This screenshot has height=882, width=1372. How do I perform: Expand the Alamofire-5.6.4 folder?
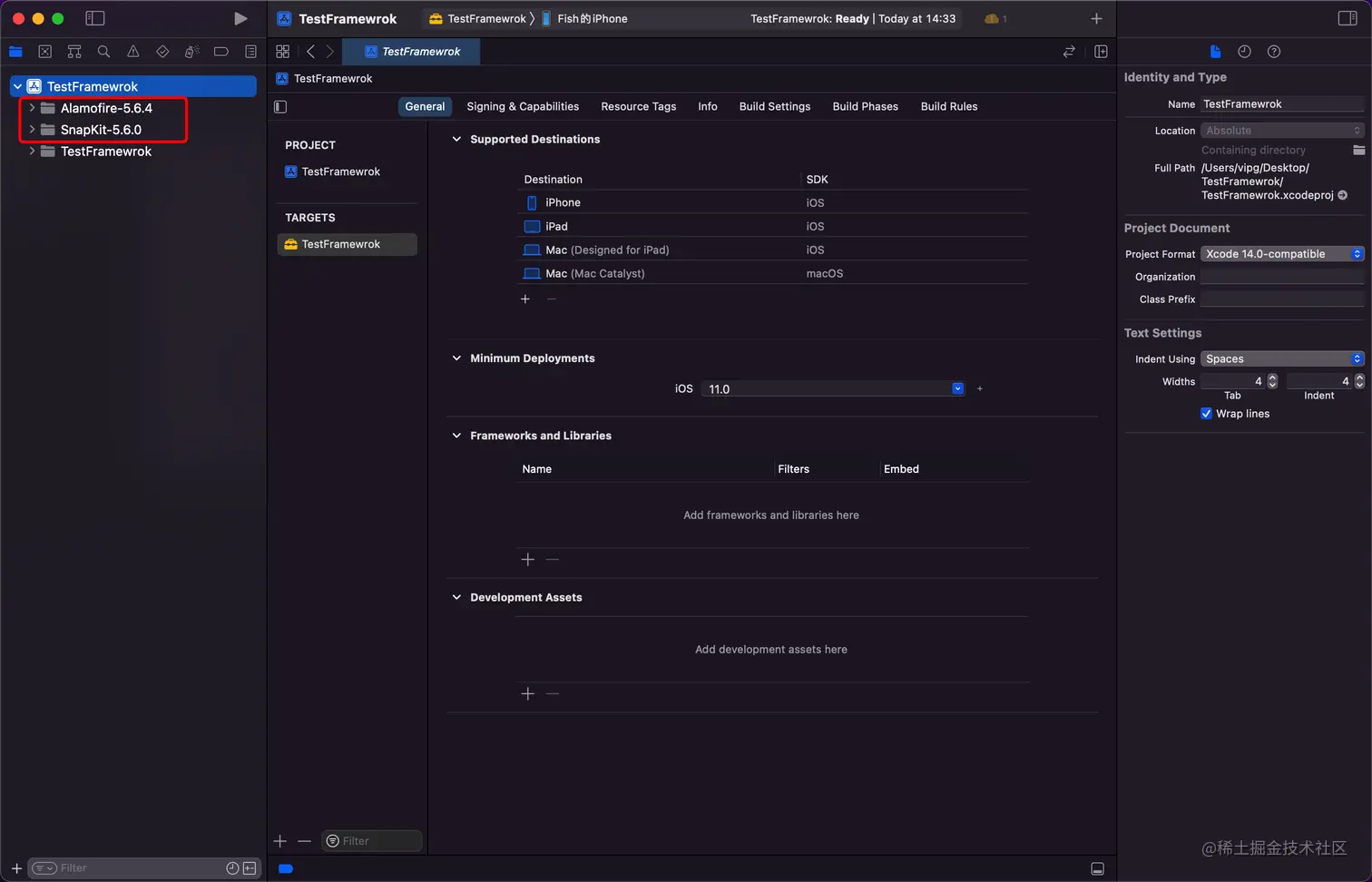click(32, 108)
